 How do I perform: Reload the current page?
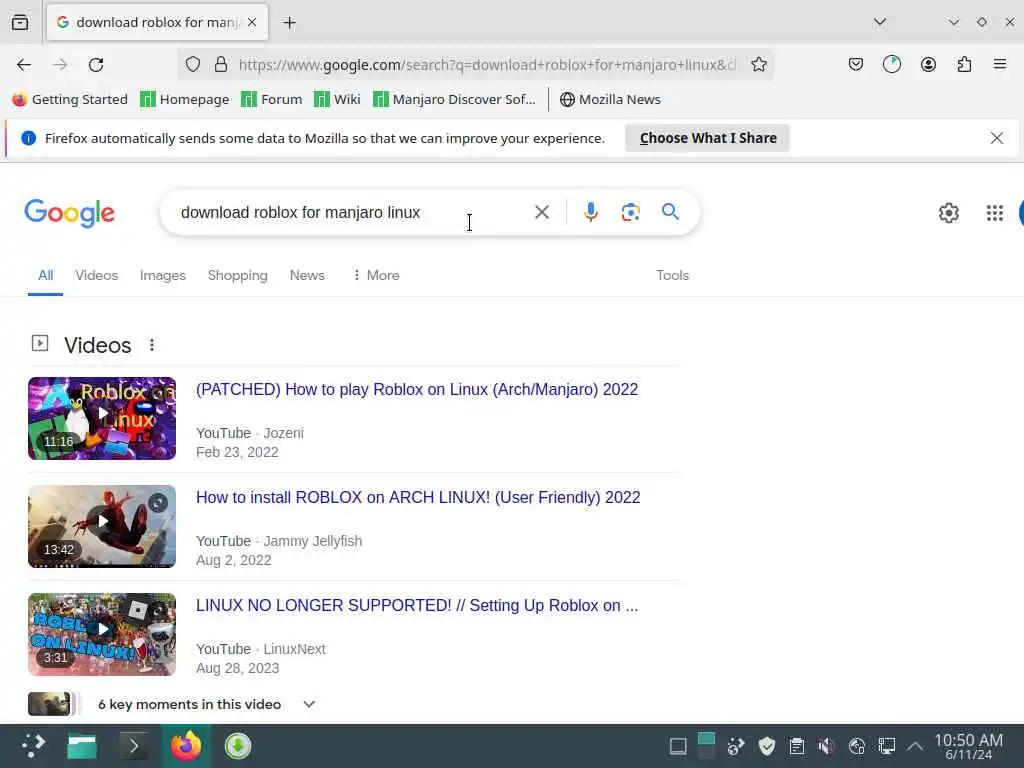point(96,65)
